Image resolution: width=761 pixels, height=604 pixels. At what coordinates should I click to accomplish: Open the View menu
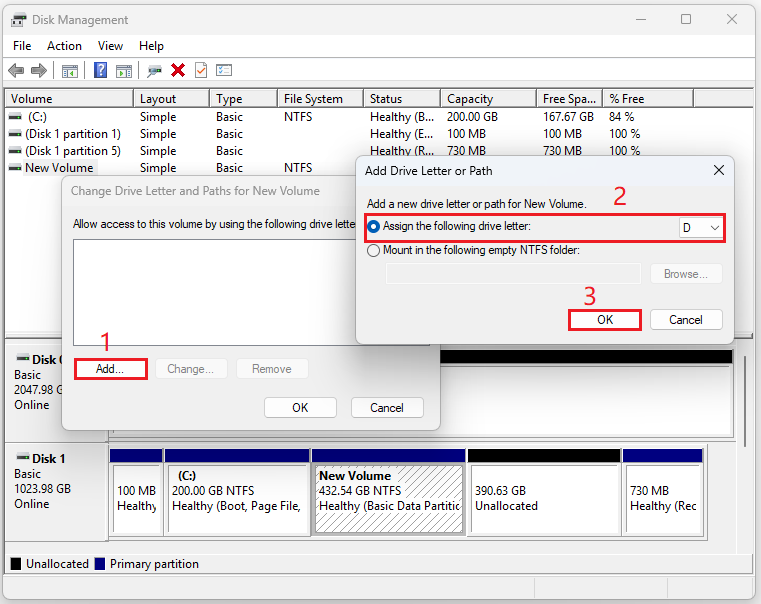click(110, 46)
